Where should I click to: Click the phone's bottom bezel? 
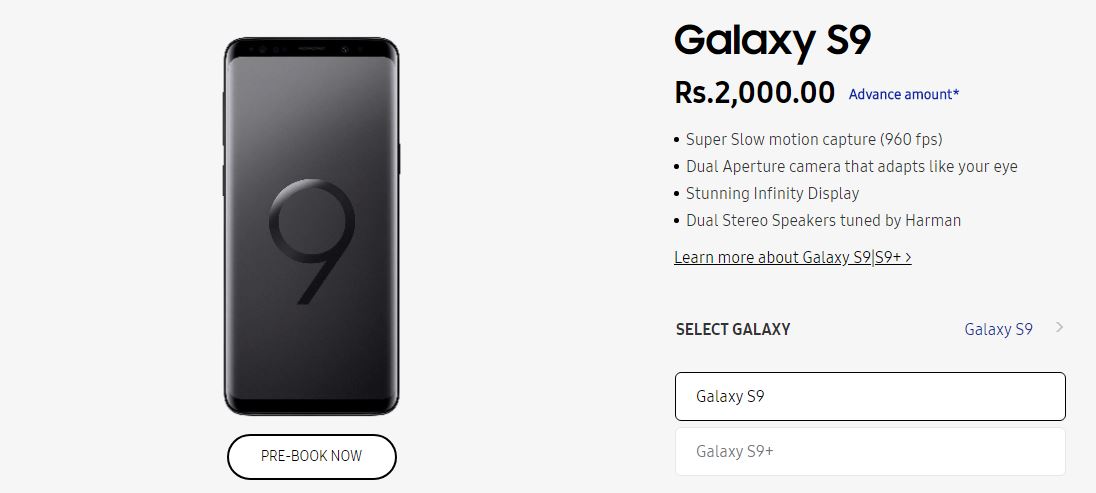pyautogui.click(x=311, y=407)
